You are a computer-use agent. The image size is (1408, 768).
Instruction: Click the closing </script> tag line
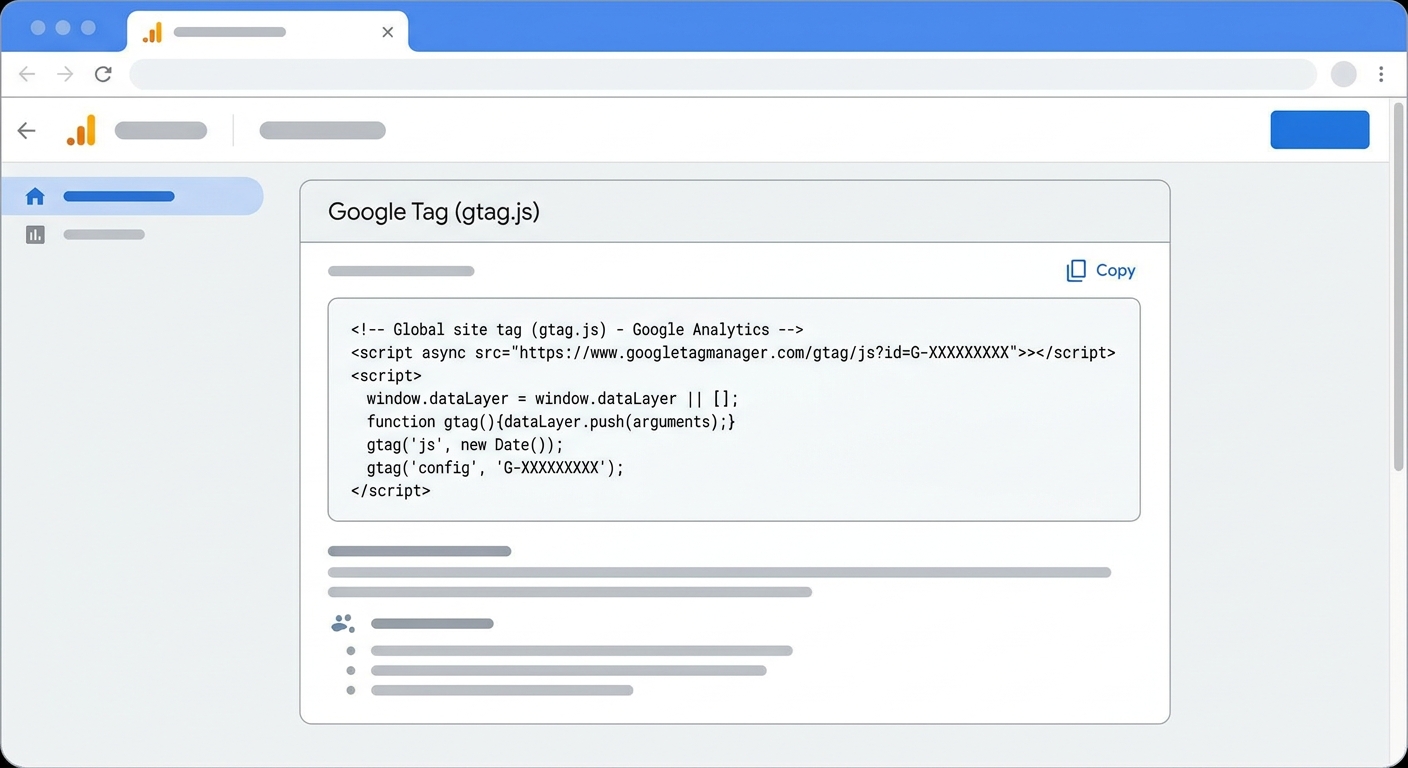pyautogui.click(x=391, y=490)
